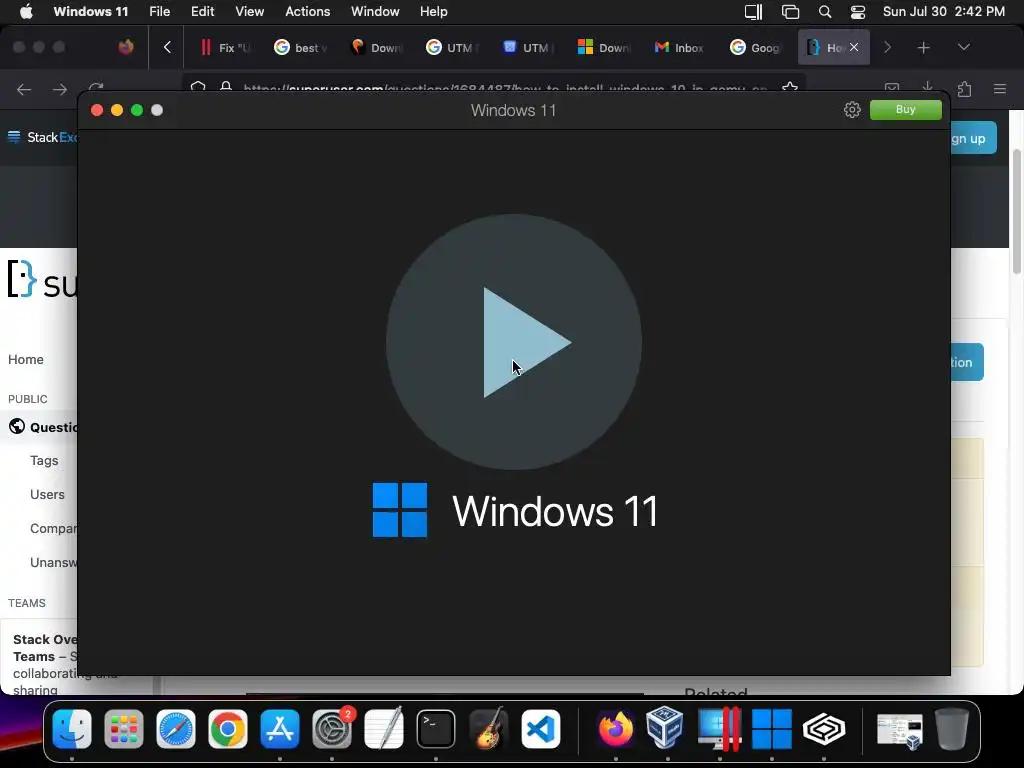Click the Firefox page vertical scrollbar
Viewport: 1024px width, 768px height.
[x=1016, y=212]
